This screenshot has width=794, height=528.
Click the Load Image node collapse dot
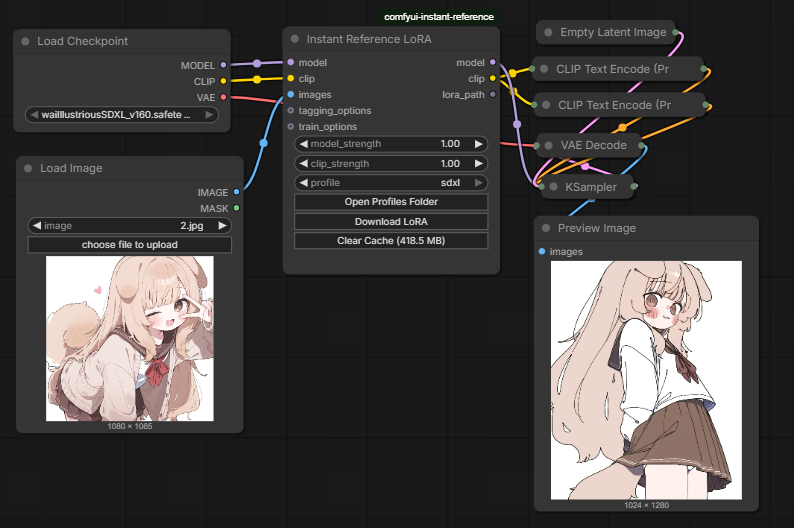[x=28, y=169]
